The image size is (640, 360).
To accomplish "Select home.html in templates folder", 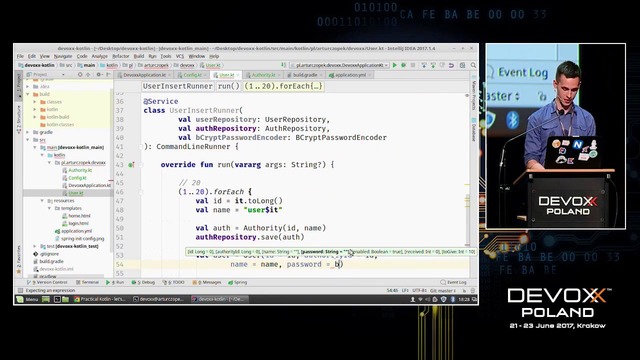I will 76,216.
